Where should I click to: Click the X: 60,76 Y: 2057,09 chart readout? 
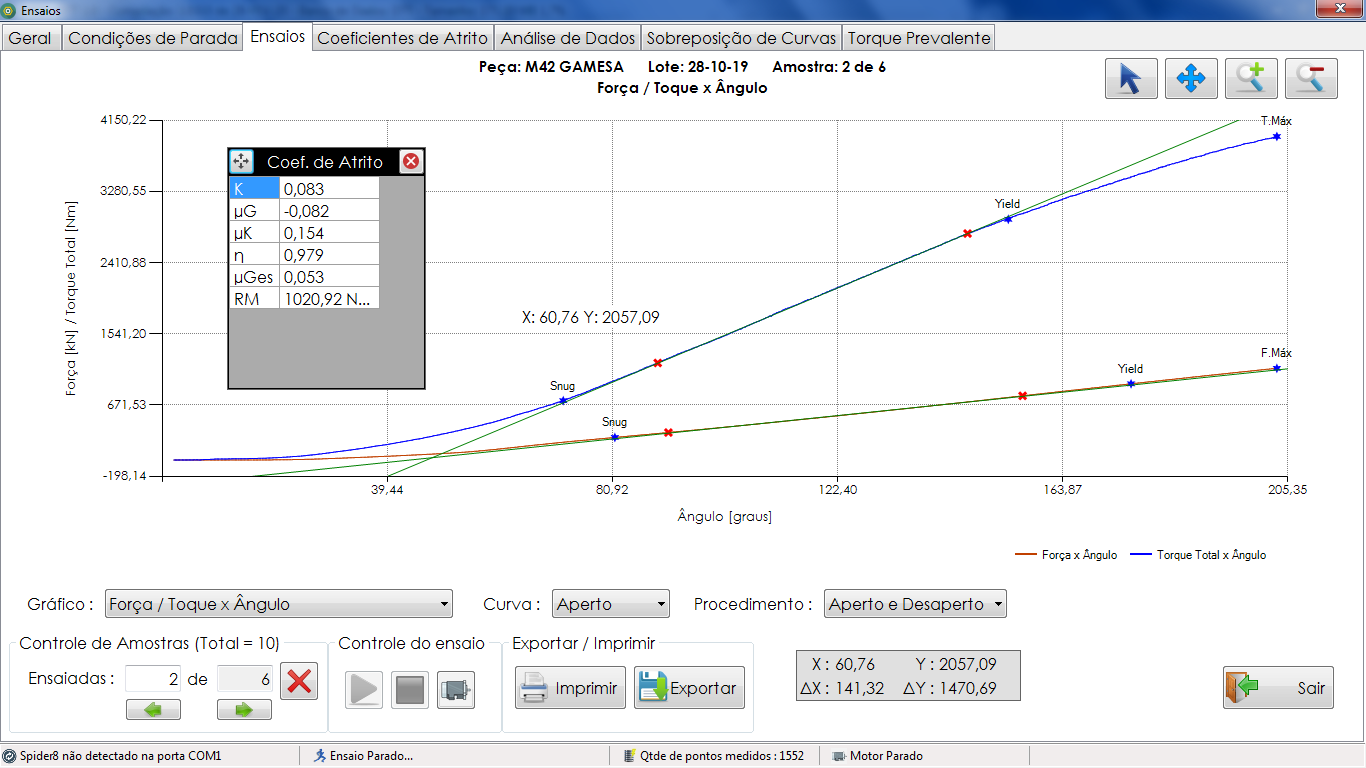(591, 317)
